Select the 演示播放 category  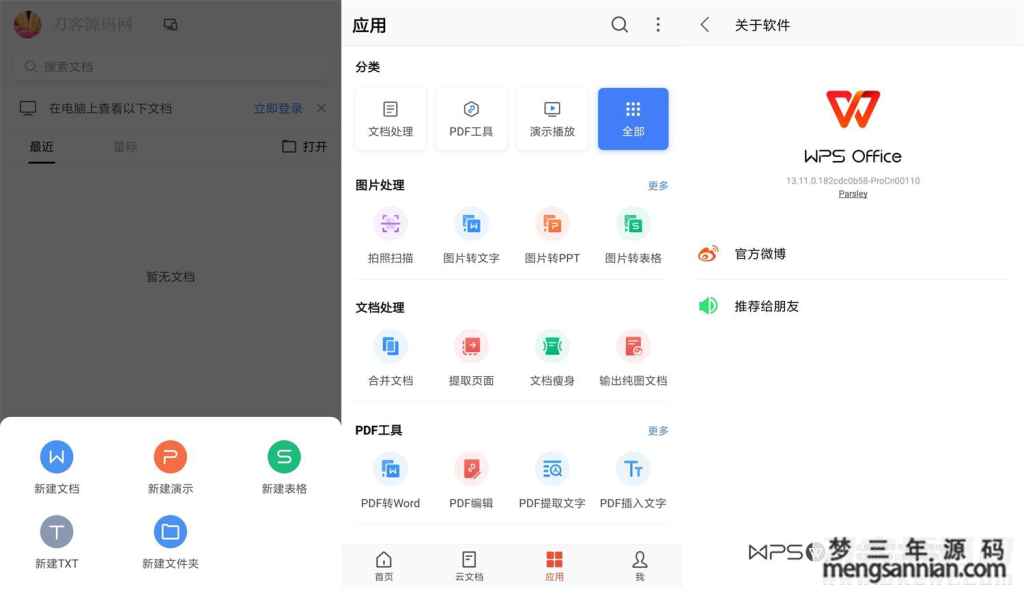552,119
